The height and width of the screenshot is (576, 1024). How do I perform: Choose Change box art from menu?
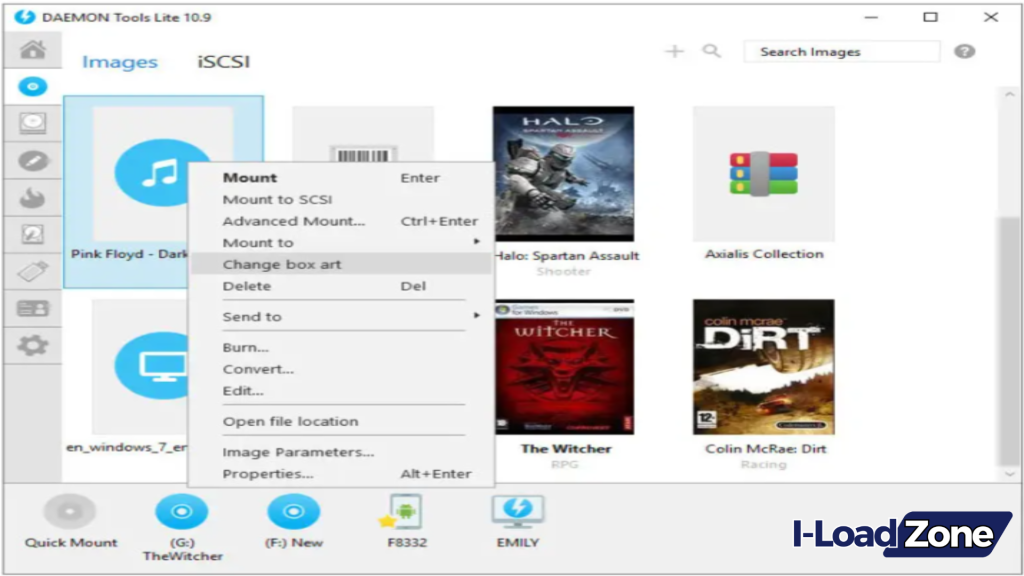[x=282, y=264]
